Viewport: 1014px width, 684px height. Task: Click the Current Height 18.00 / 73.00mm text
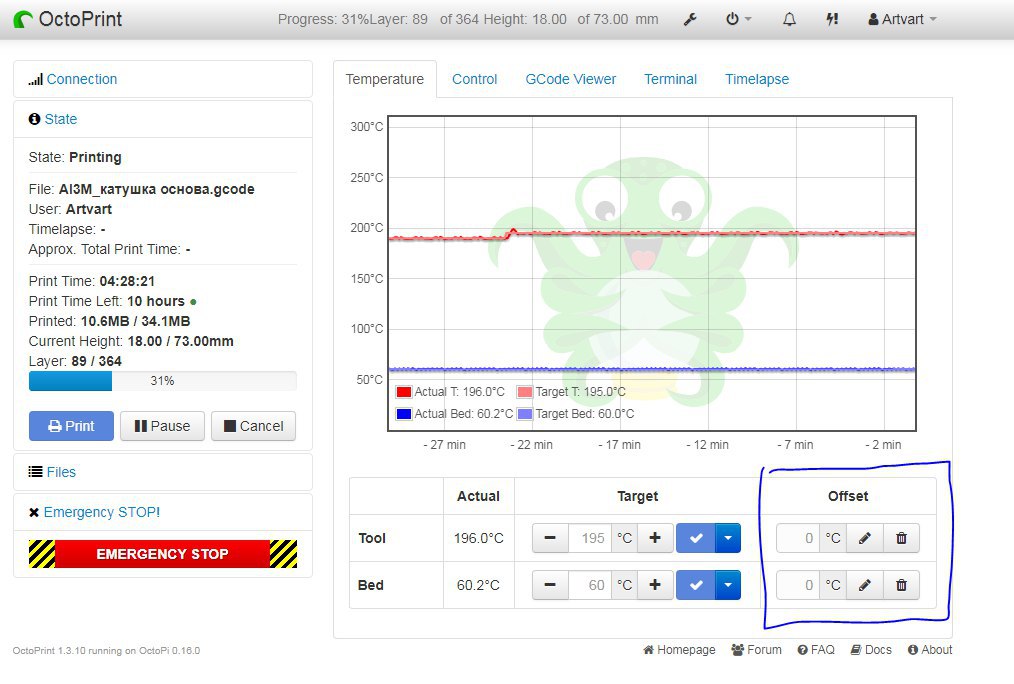point(131,341)
